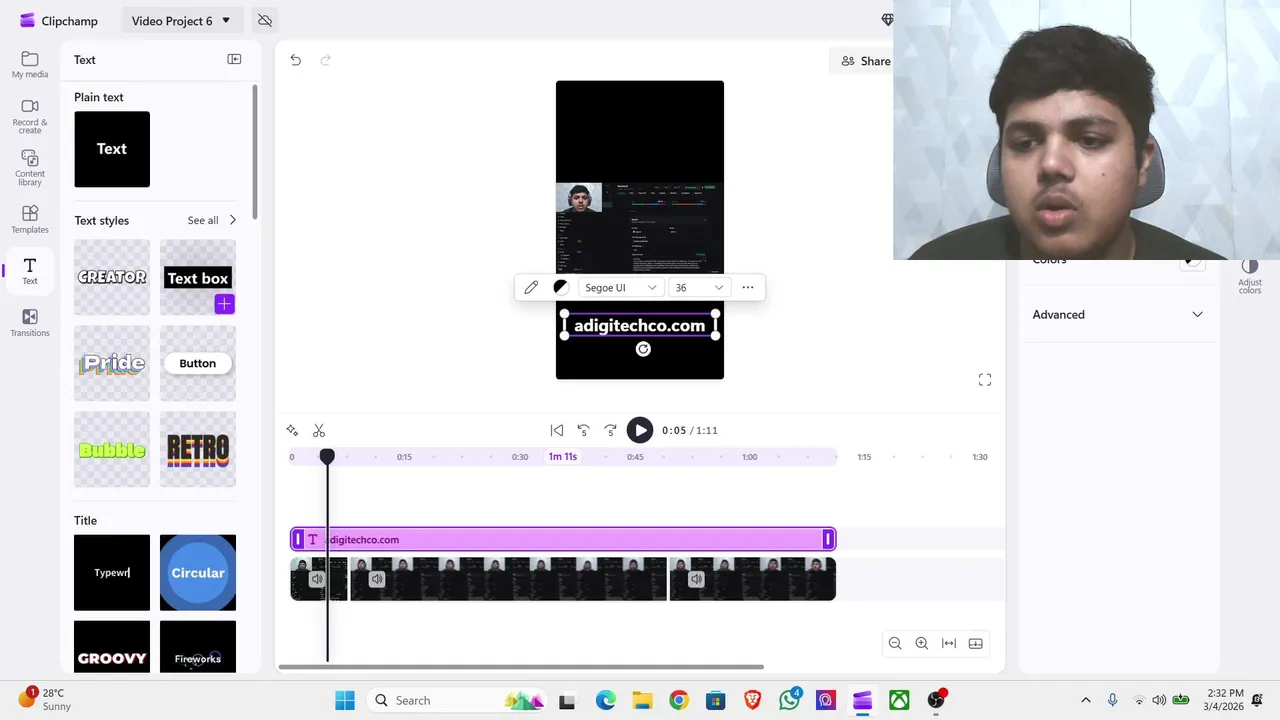The image size is (1280, 720).
Task: Enter fullscreen preview mode
Action: tap(985, 380)
